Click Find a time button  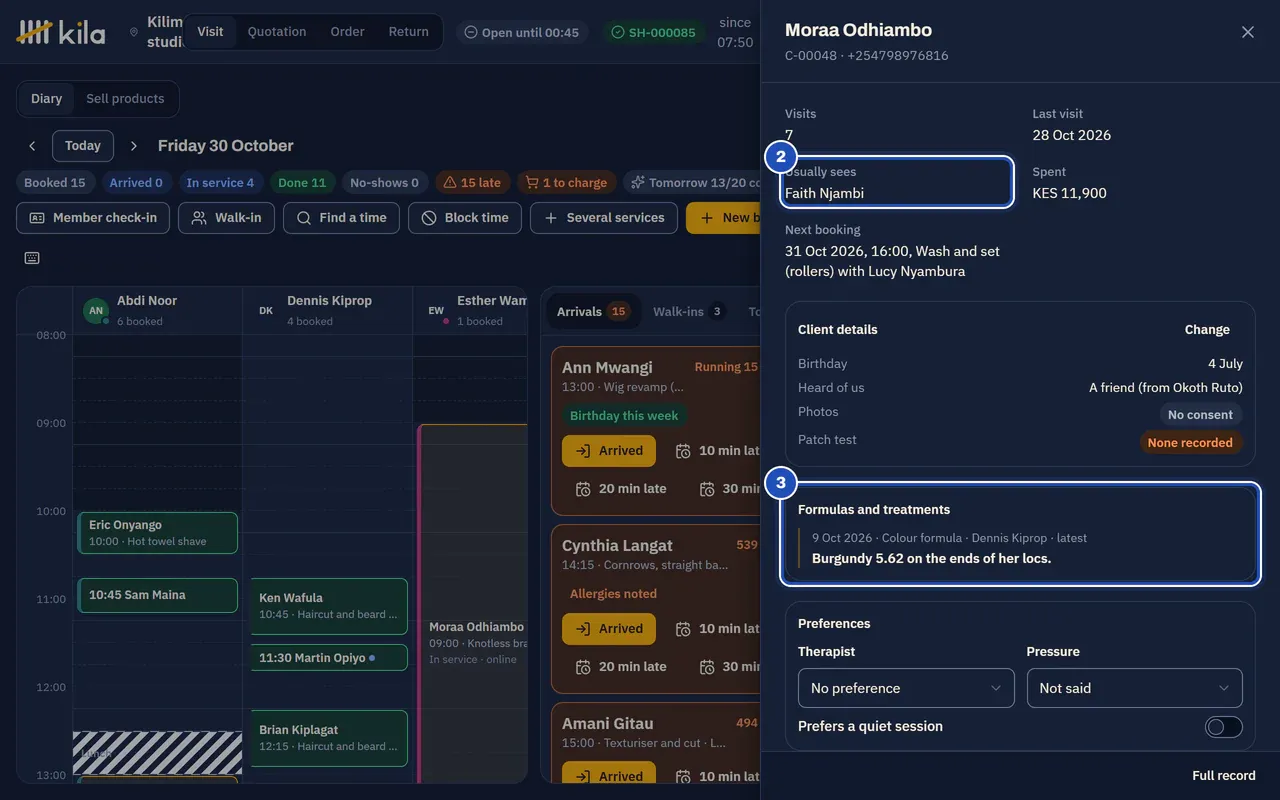pyautogui.click(x=342, y=218)
